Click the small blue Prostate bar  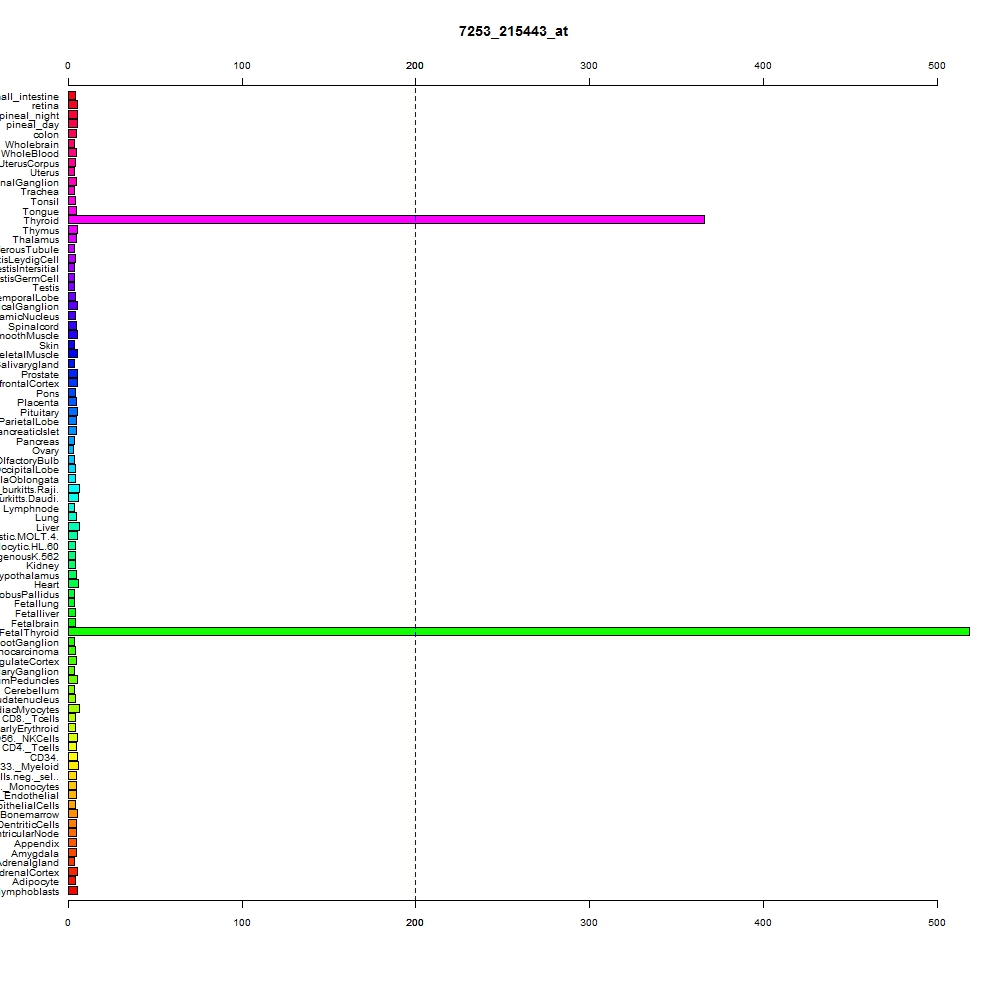pos(73,374)
